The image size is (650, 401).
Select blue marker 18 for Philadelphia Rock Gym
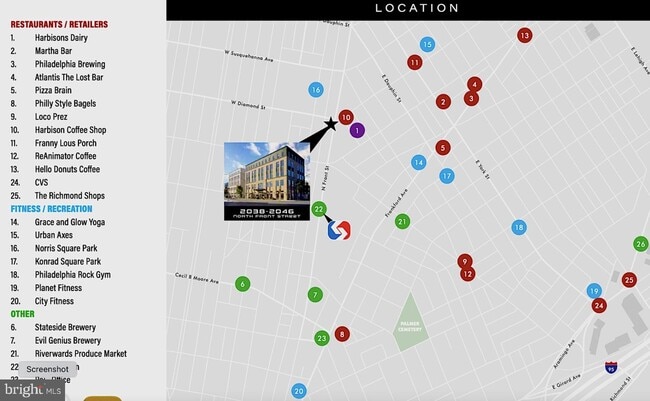pyautogui.click(x=518, y=227)
